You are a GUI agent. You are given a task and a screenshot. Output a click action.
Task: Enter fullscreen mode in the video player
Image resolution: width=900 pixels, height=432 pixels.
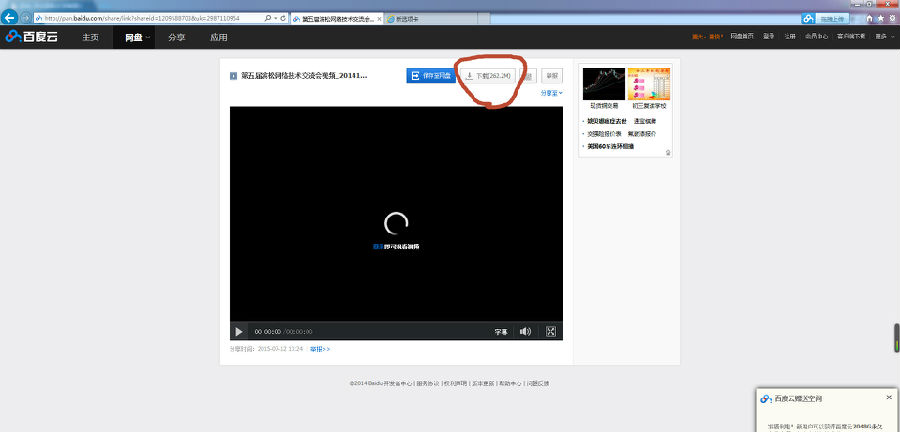pyautogui.click(x=550, y=331)
